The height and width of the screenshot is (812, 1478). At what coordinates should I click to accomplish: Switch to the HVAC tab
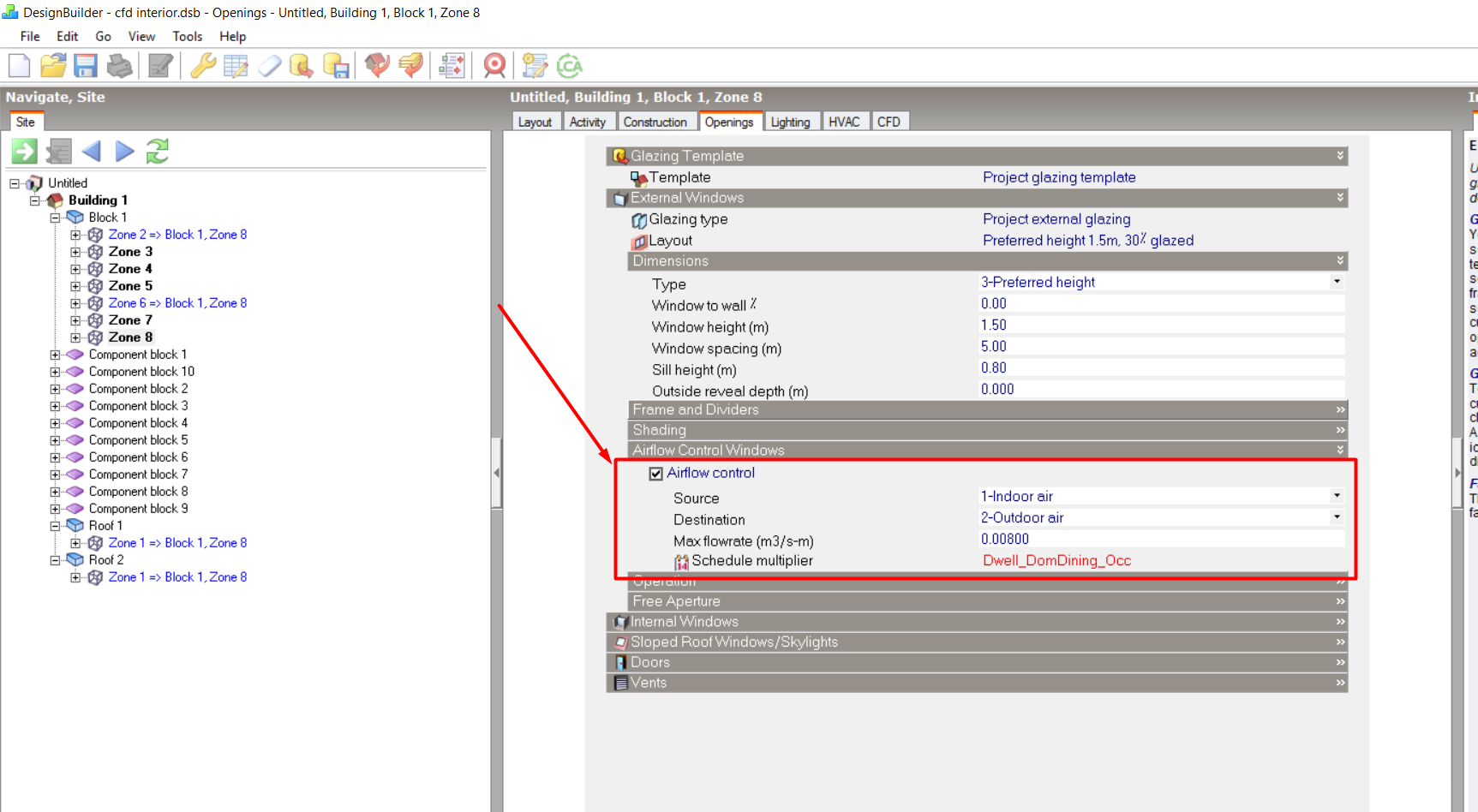point(844,122)
